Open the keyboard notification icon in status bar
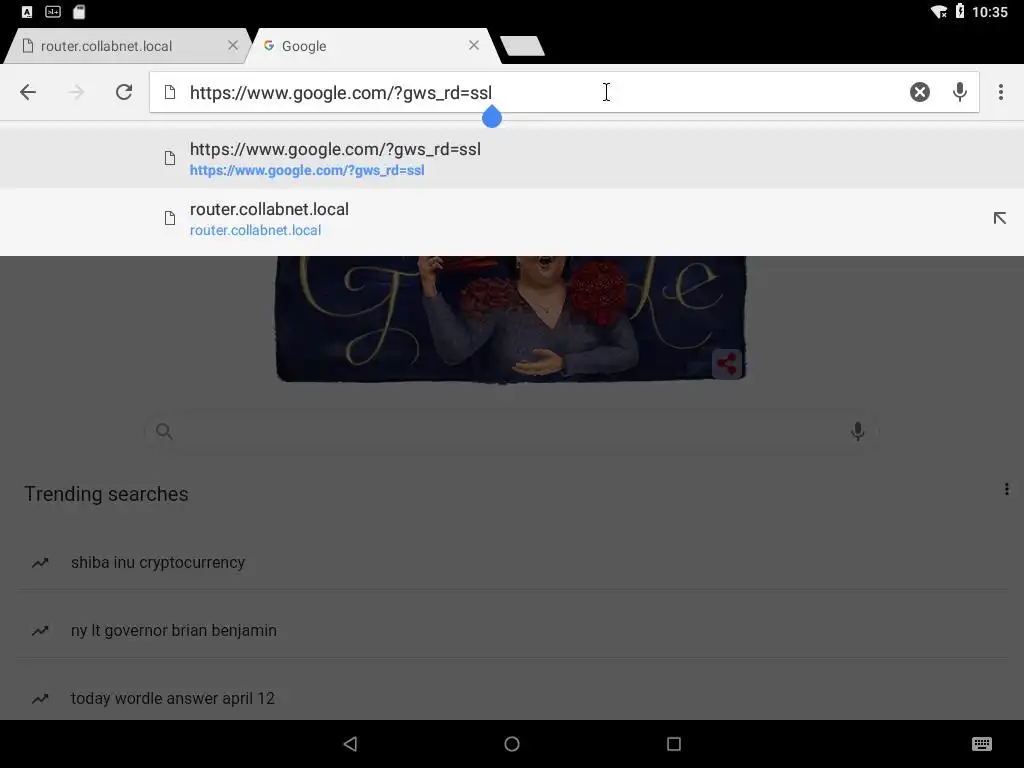1024x768 pixels. coord(53,12)
